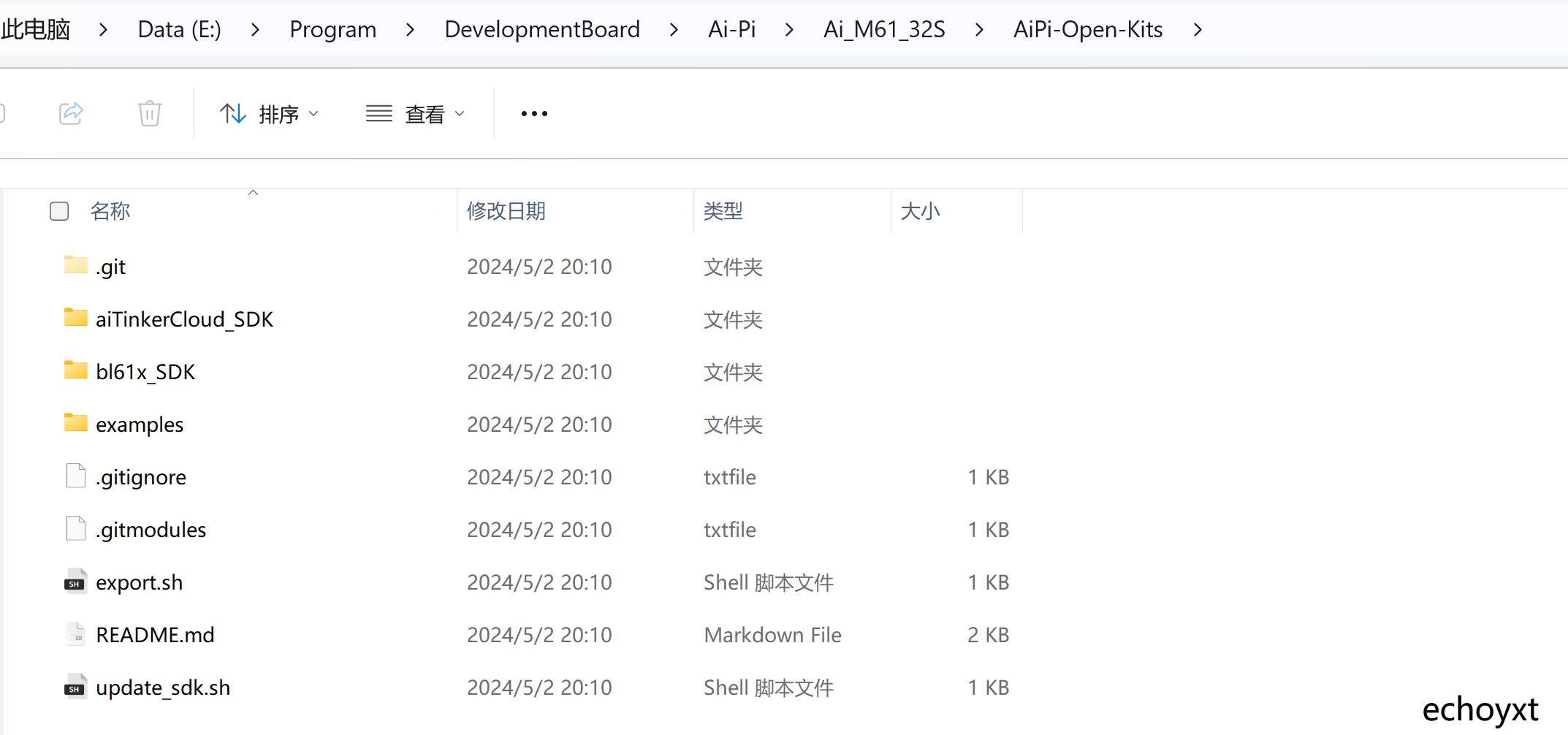Click the export.sh shell script icon
Image resolution: width=1568 pixels, height=735 pixels.
click(75, 582)
